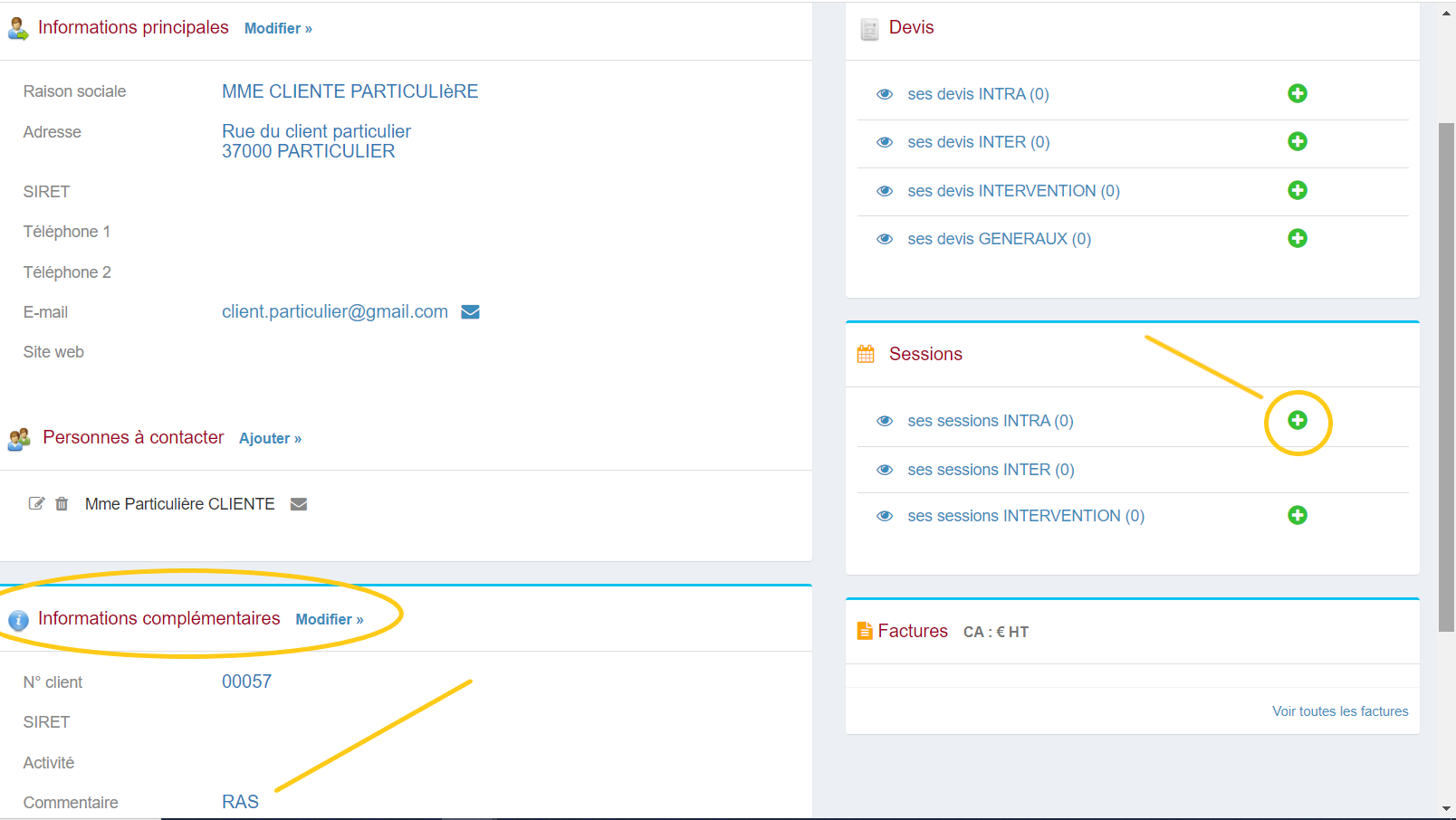Screen dimensions: 1456x820
Task: Add a devis GENERAUX via the plus icon
Action: pos(1298,238)
